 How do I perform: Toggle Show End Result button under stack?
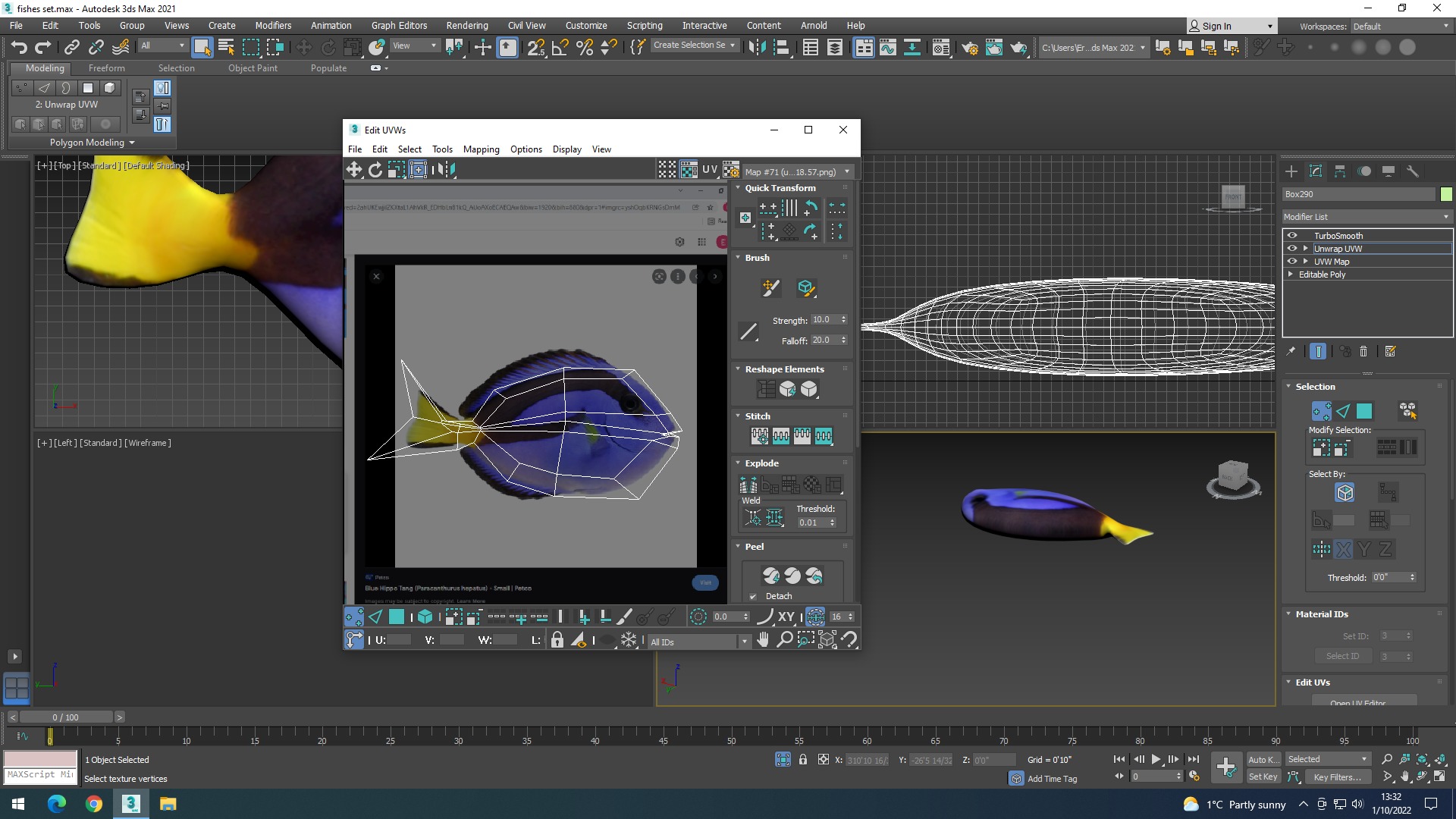[x=1318, y=351]
